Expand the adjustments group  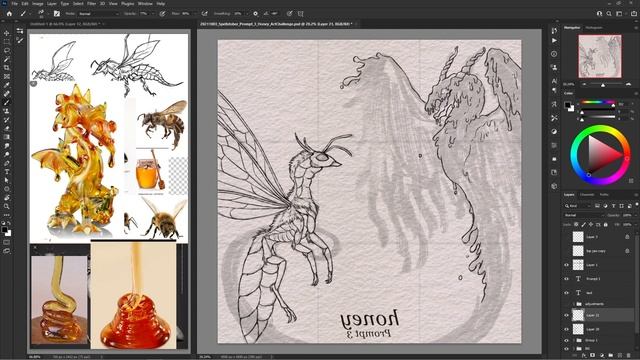(x=573, y=304)
